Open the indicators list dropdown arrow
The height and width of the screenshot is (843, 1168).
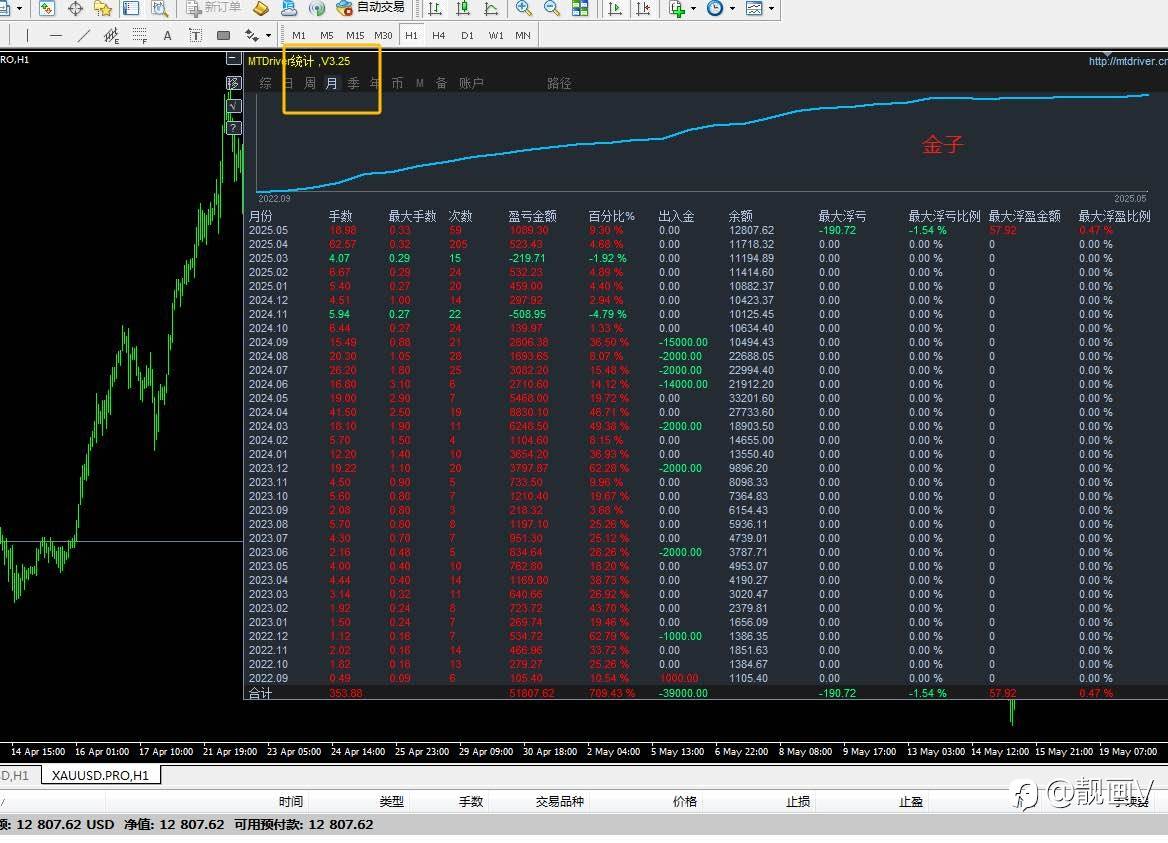[x=694, y=8]
